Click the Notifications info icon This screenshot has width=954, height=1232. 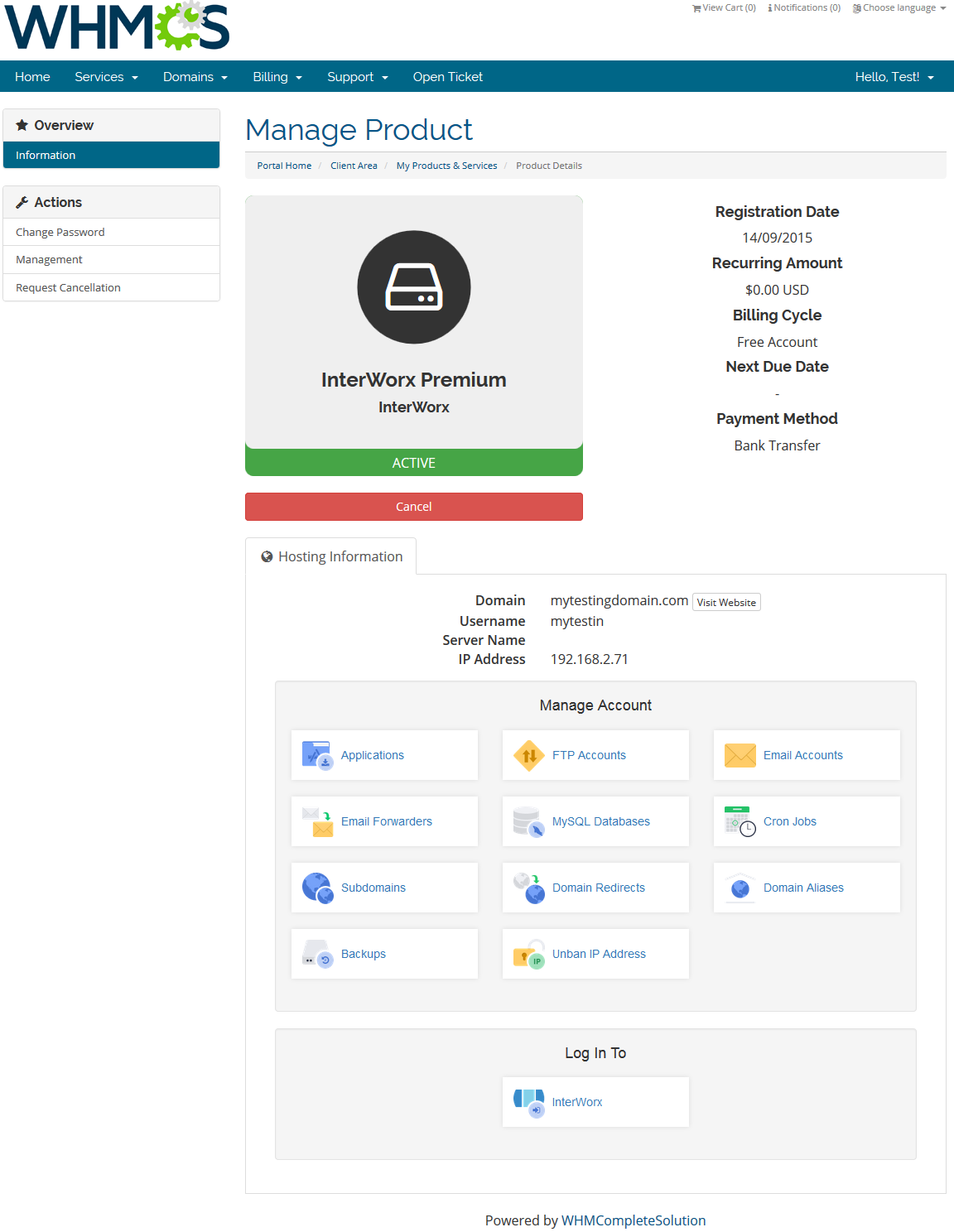pyautogui.click(x=769, y=8)
